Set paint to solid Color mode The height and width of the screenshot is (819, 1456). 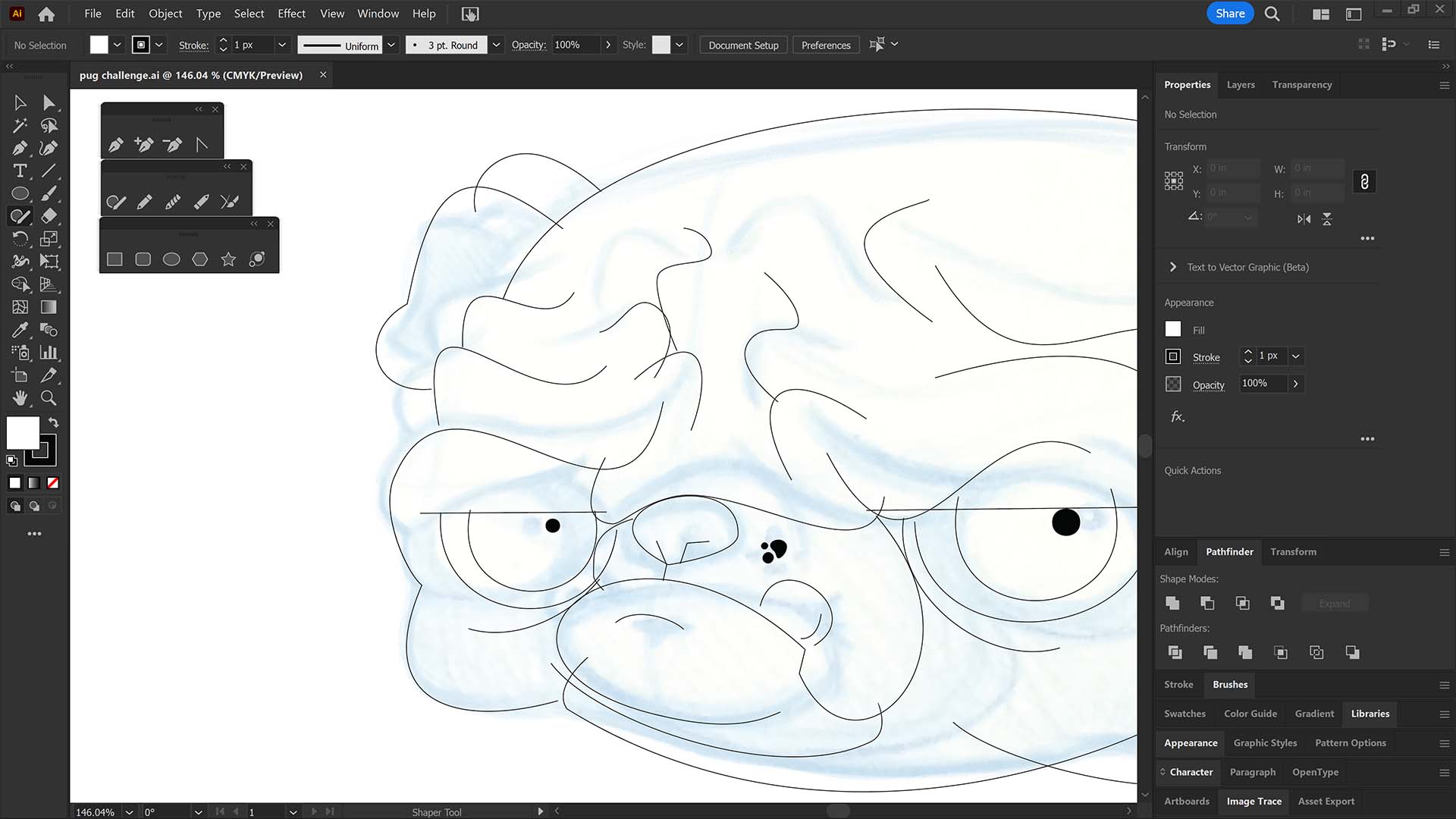pyautogui.click(x=15, y=483)
